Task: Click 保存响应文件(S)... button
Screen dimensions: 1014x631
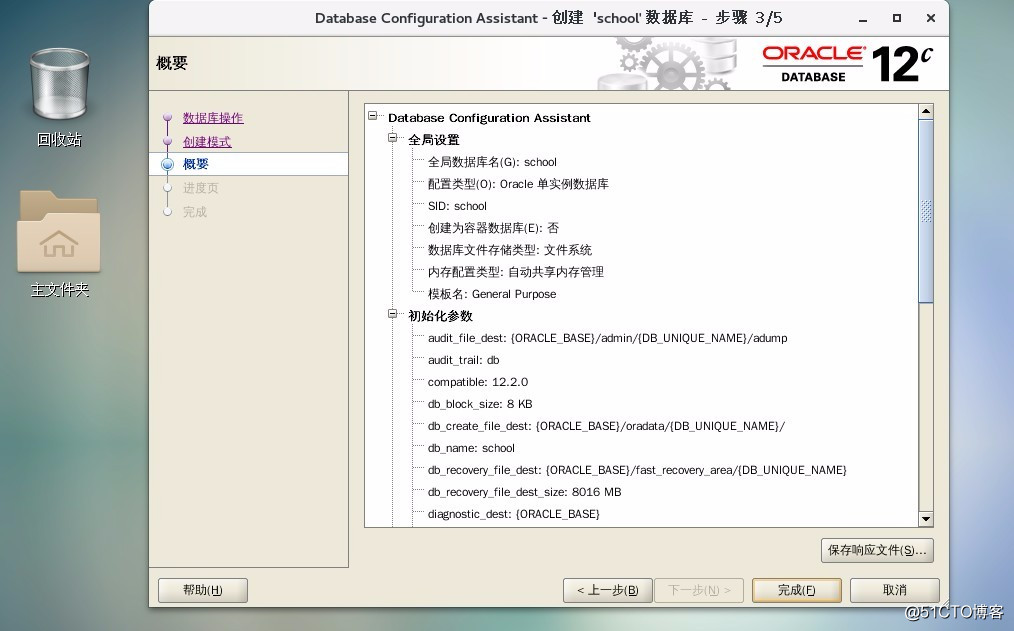Action: 877,550
